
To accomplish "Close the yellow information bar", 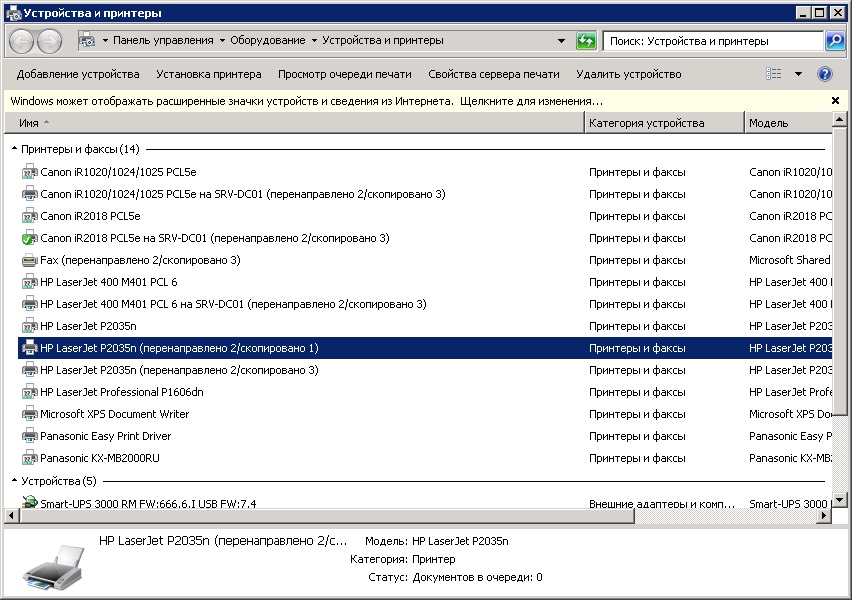I will click(x=835, y=101).
